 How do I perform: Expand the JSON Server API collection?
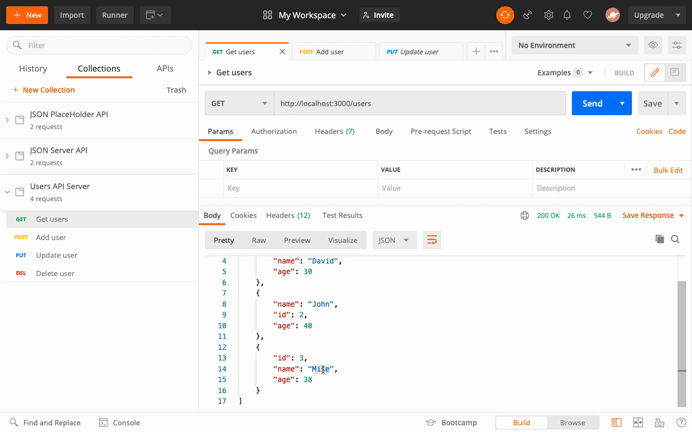pyautogui.click(x=7, y=156)
